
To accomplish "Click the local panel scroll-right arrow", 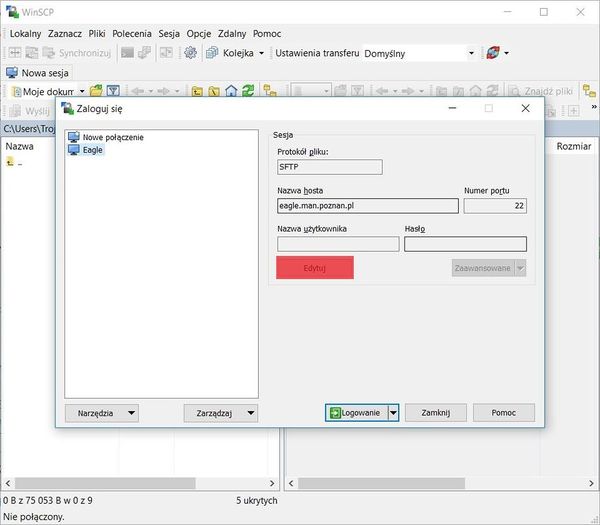I will pos(272,483).
